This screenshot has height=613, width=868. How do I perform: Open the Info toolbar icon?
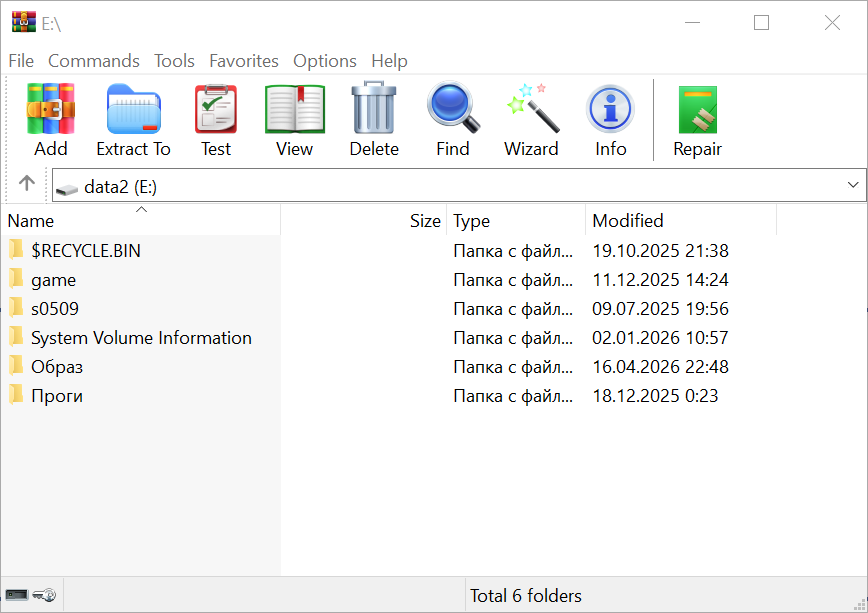(610, 109)
